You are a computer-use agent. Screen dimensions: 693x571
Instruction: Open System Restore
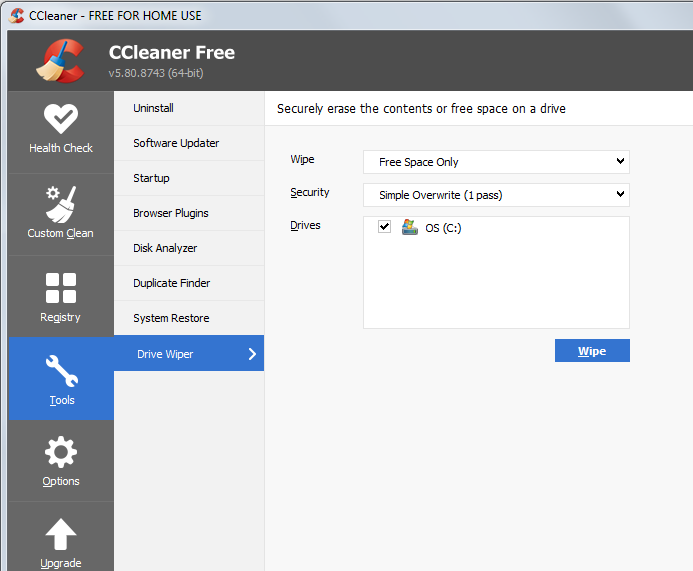click(x=189, y=318)
